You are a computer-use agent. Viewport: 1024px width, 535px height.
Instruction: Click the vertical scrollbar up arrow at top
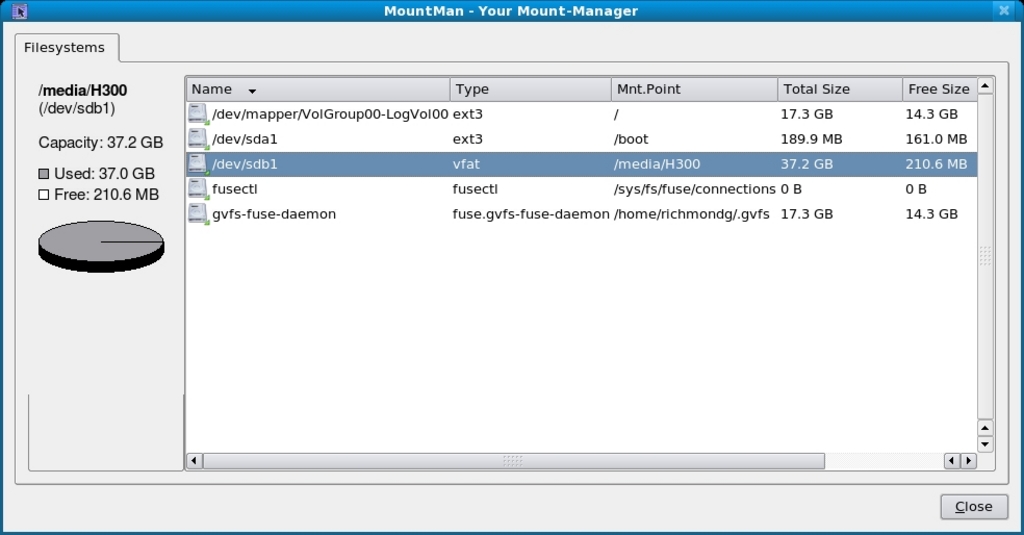point(985,86)
